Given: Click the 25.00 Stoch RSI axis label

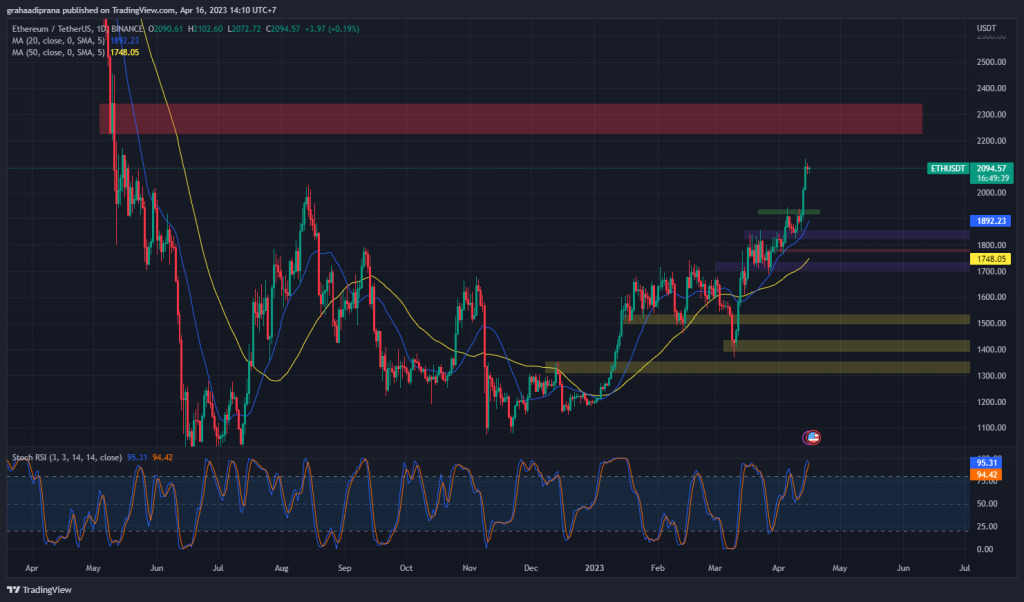Looking at the screenshot, I should coord(987,526).
